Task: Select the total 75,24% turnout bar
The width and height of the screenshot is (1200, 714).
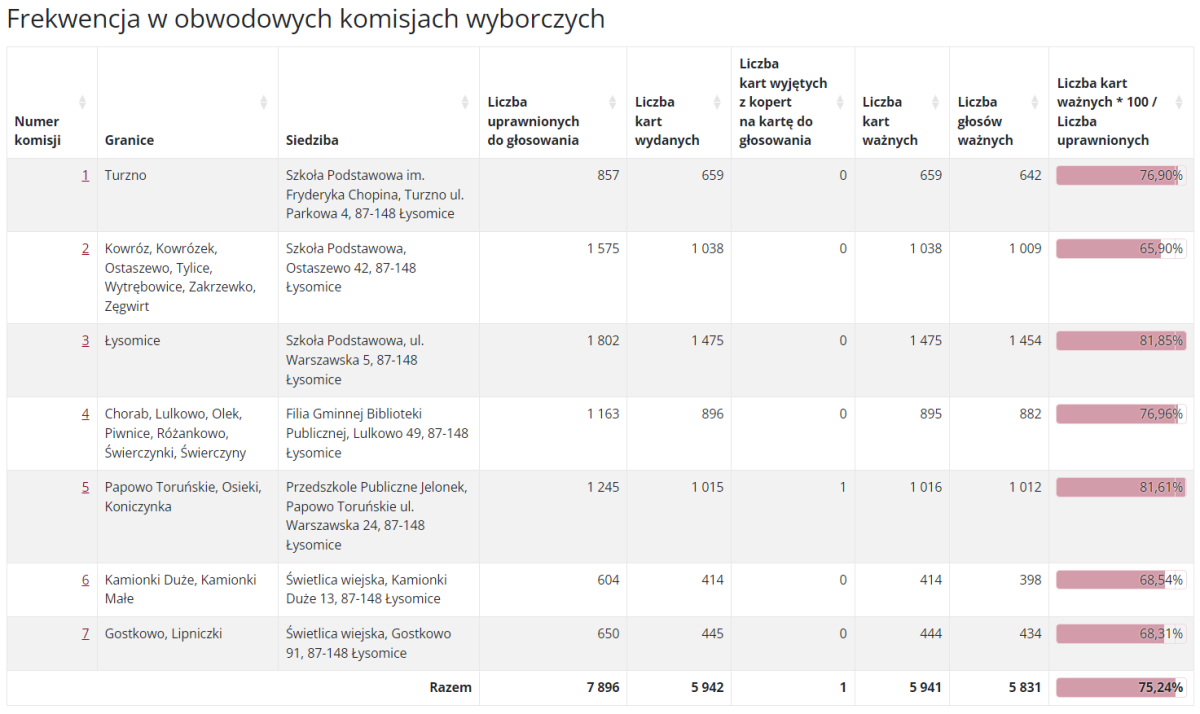Action: (1121, 688)
